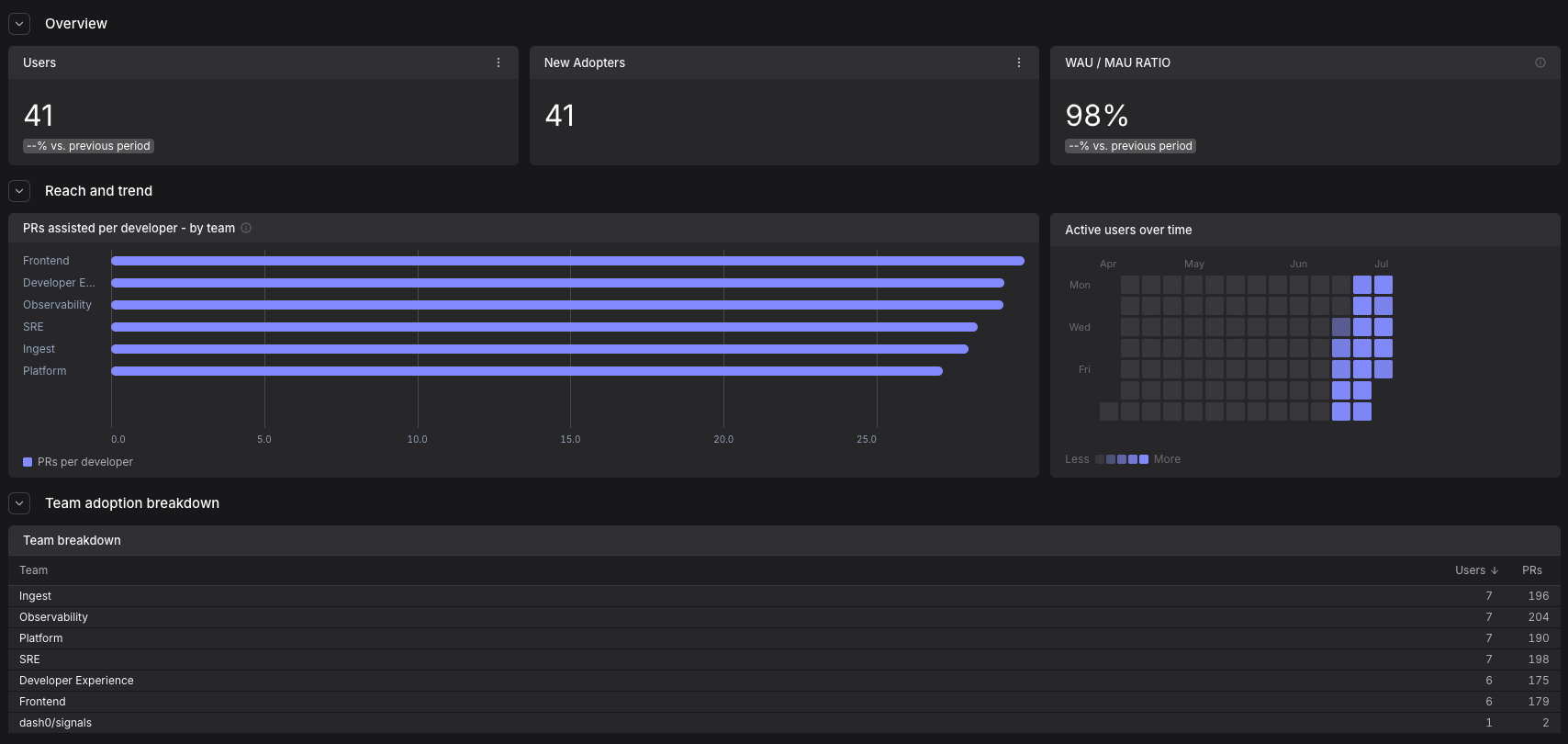The height and width of the screenshot is (744, 1568).
Task: Click the brightest heatmap cell in Monday row
Action: click(1383, 285)
